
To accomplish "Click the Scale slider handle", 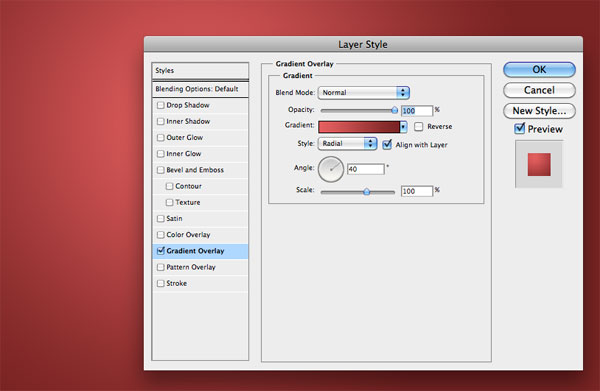I will point(367,191).
